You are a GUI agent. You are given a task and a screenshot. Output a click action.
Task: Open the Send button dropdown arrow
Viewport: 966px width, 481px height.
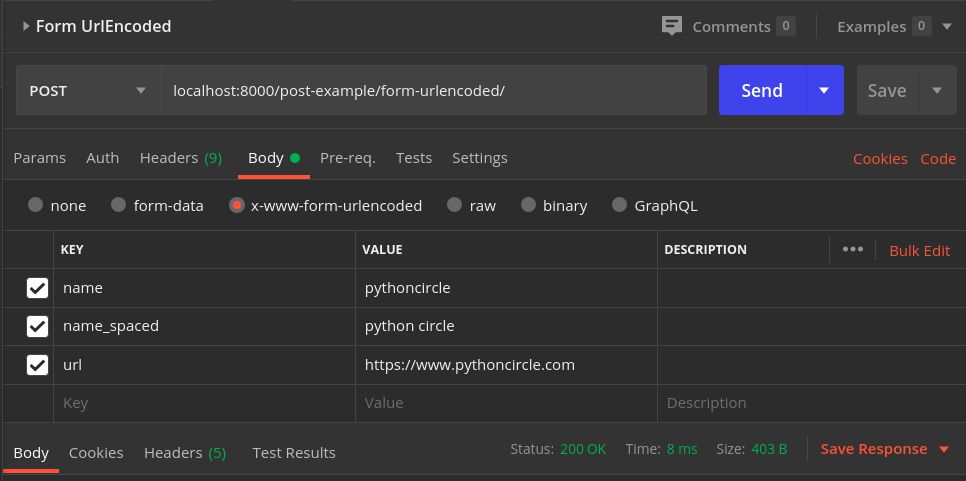click(x=824, y=91)
